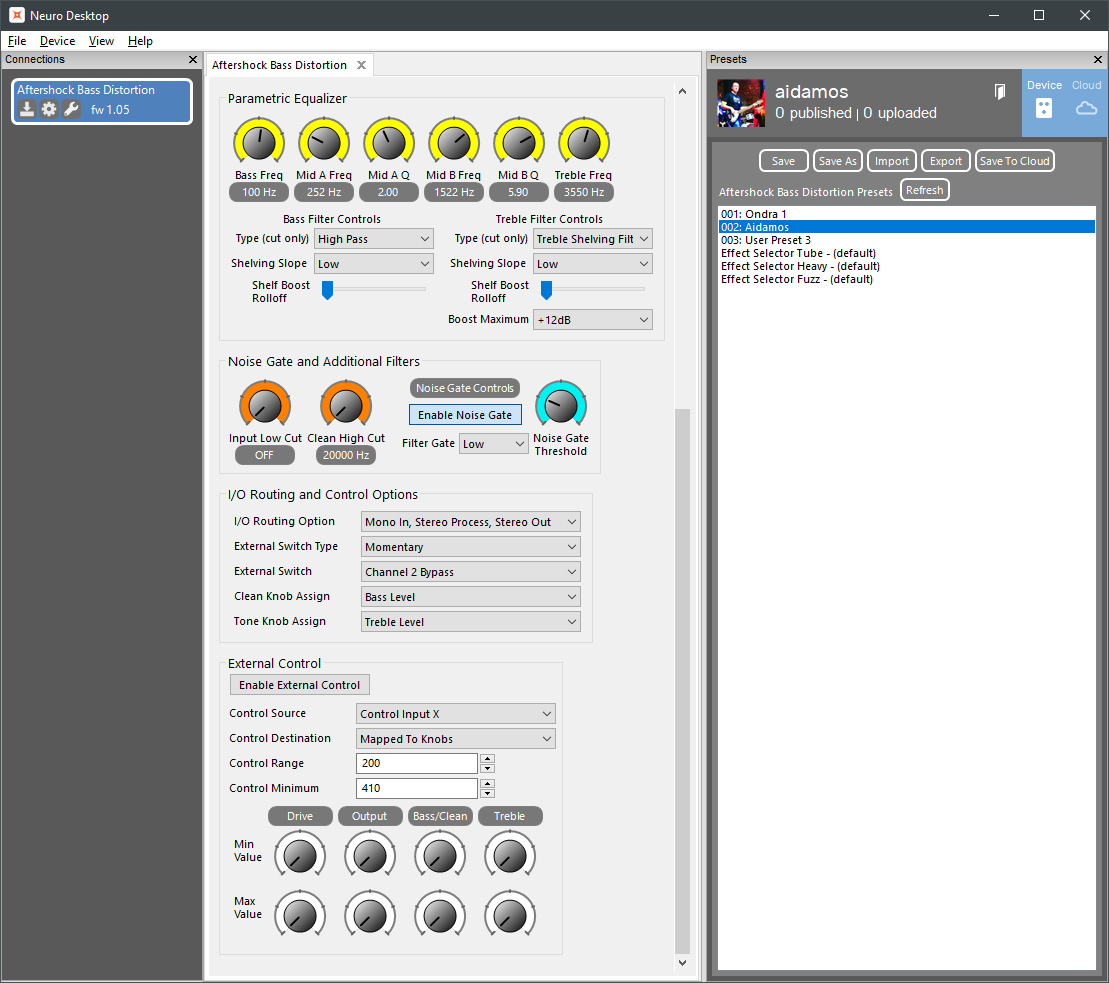Toggle Enable External Control

(299, 685)
